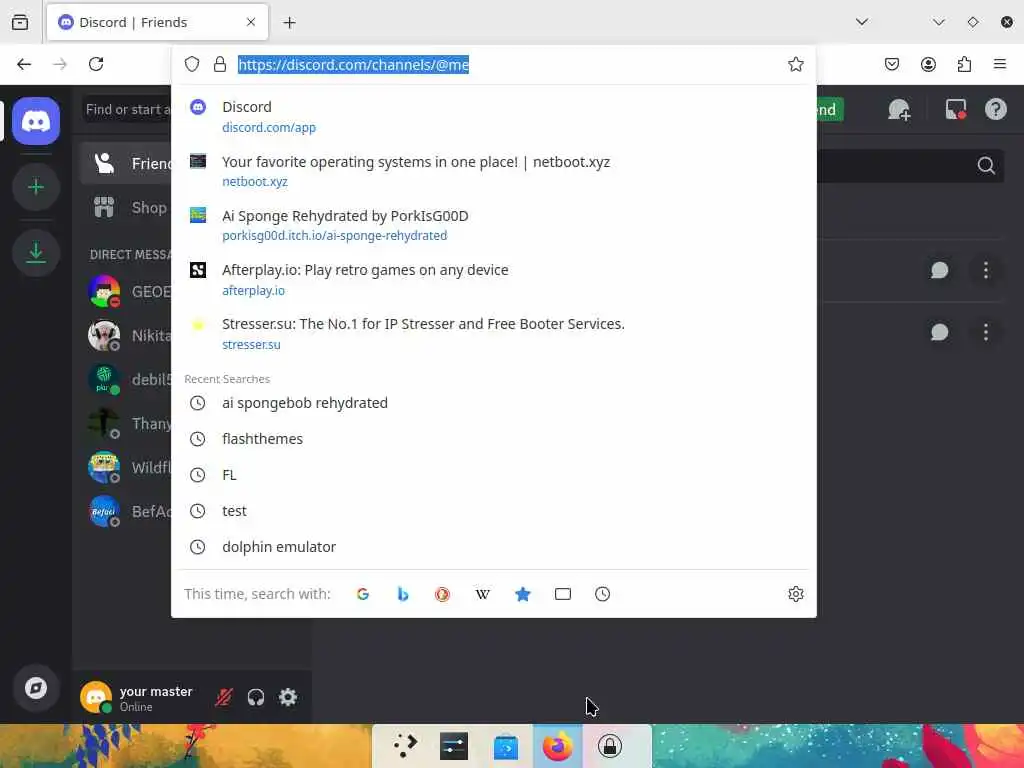The height and width of the screenshot is (768, 1024).
Task: Search this time with Bing
Action: tap(403, 594)
